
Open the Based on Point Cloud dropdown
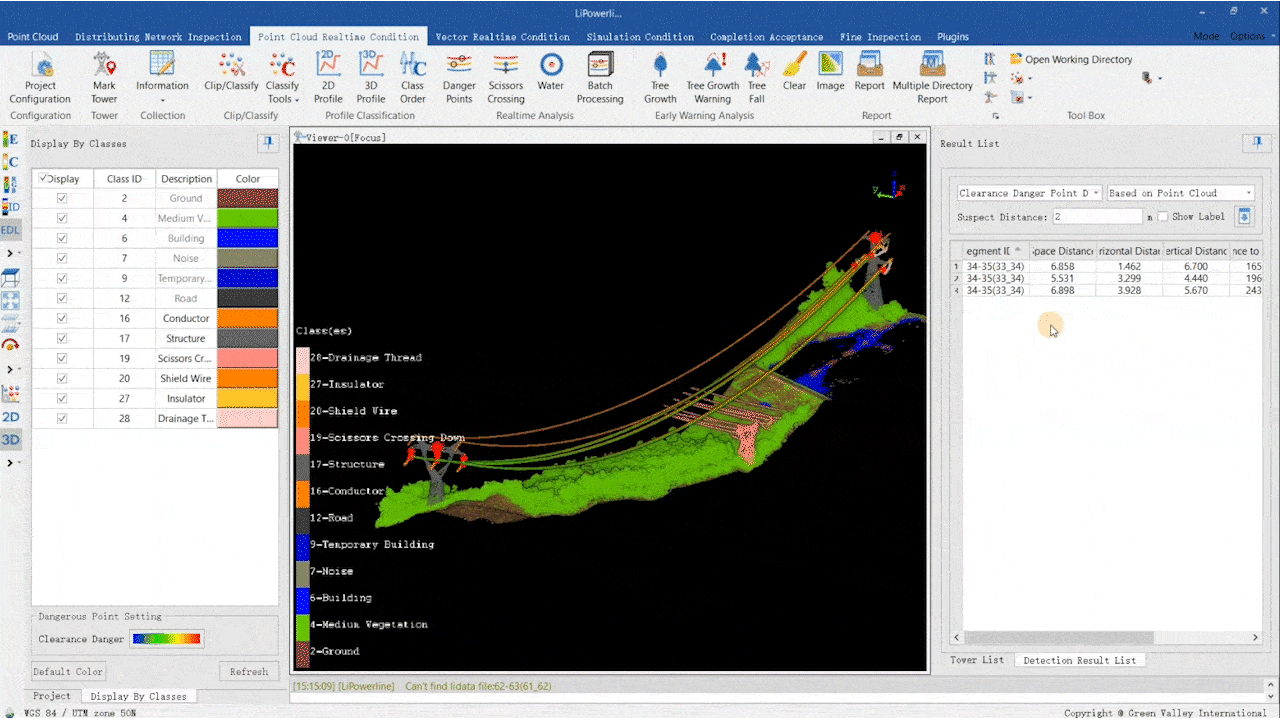click(x=1180, y=193)
